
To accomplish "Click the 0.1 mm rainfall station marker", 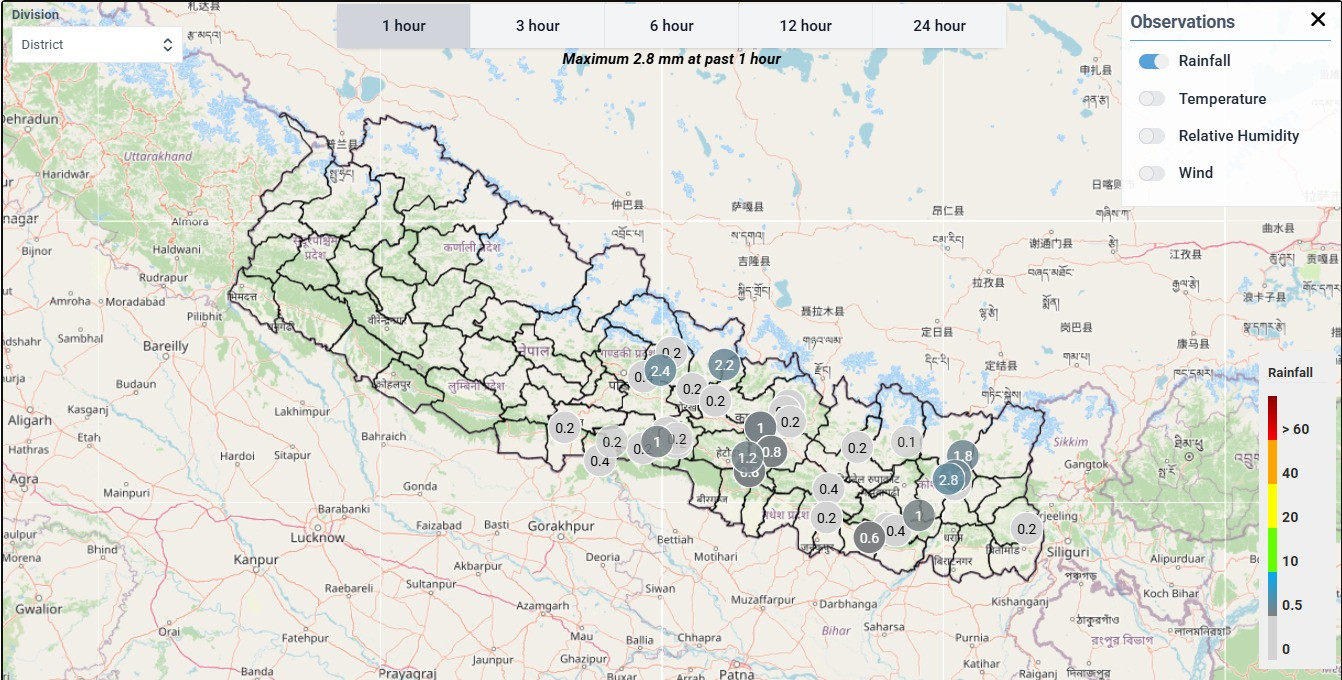I will point(907,442).
